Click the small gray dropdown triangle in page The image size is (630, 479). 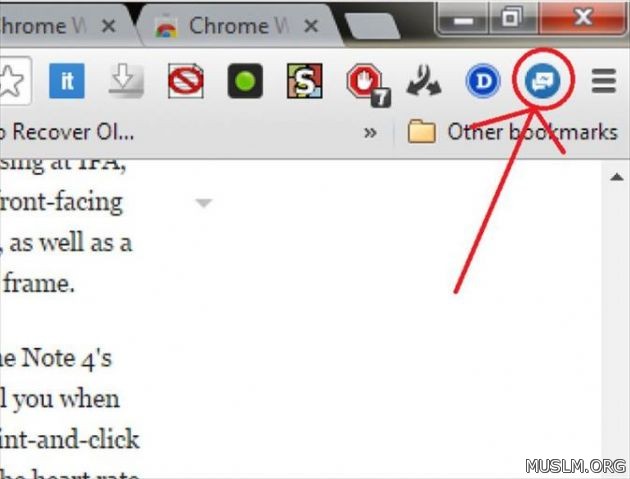tap(204, 203)
